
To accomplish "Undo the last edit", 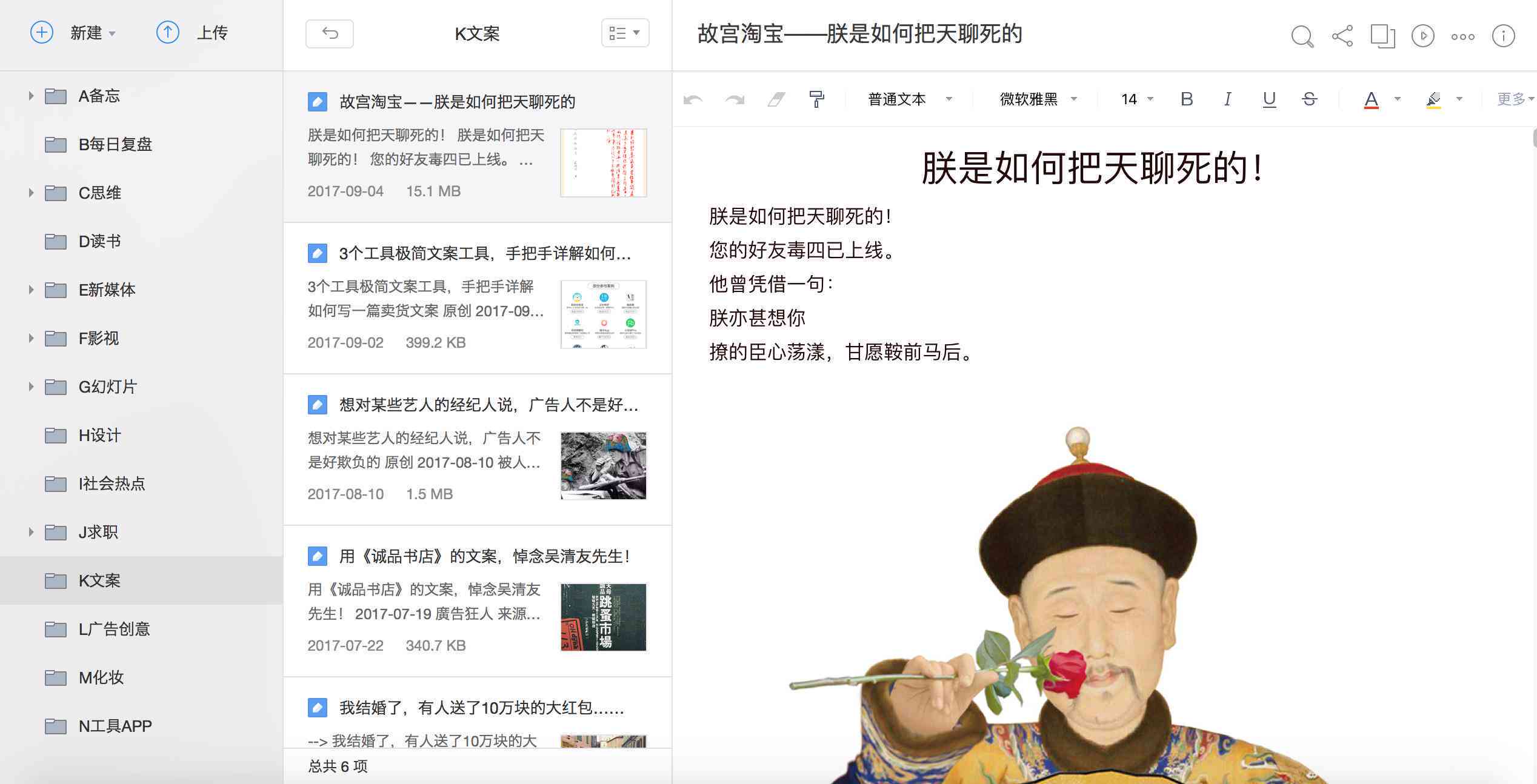I will coord(693,99).
